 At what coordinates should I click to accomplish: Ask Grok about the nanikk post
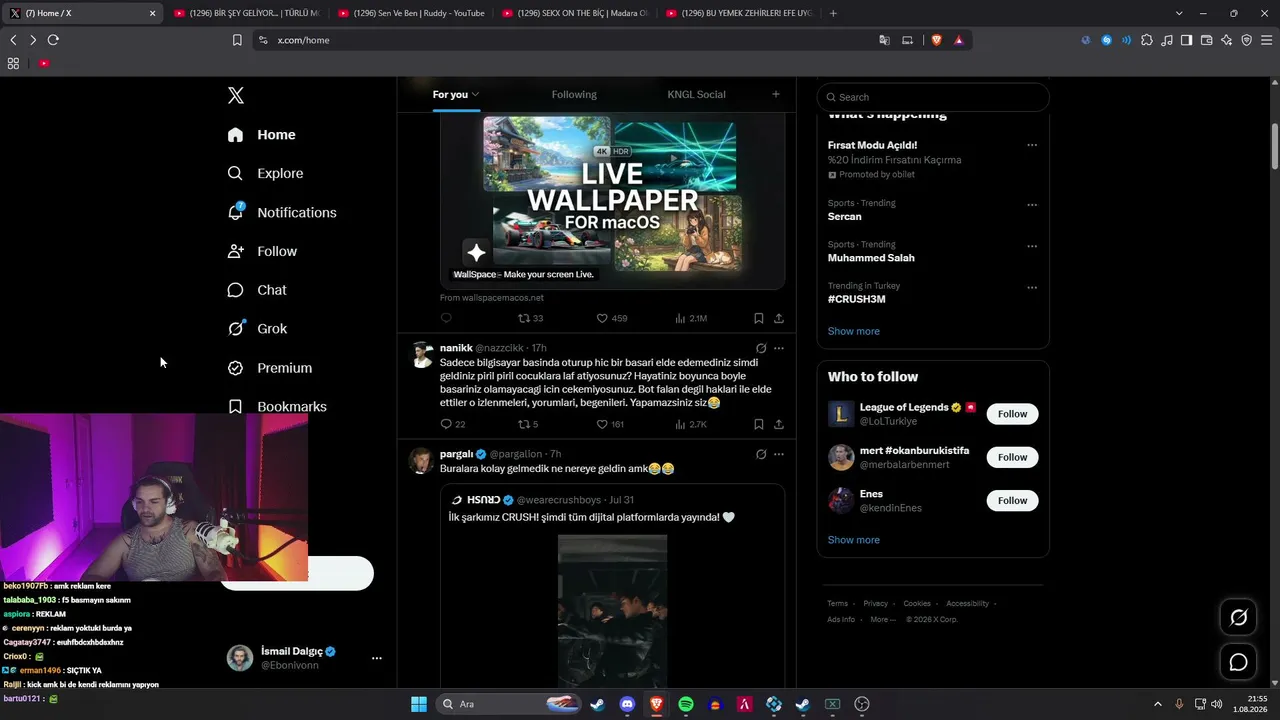(x=761, y=348)
